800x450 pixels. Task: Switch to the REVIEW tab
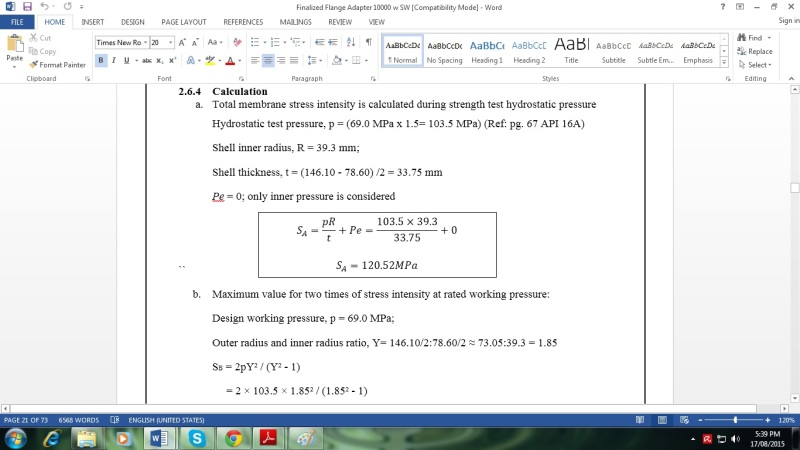coord(340,22)
